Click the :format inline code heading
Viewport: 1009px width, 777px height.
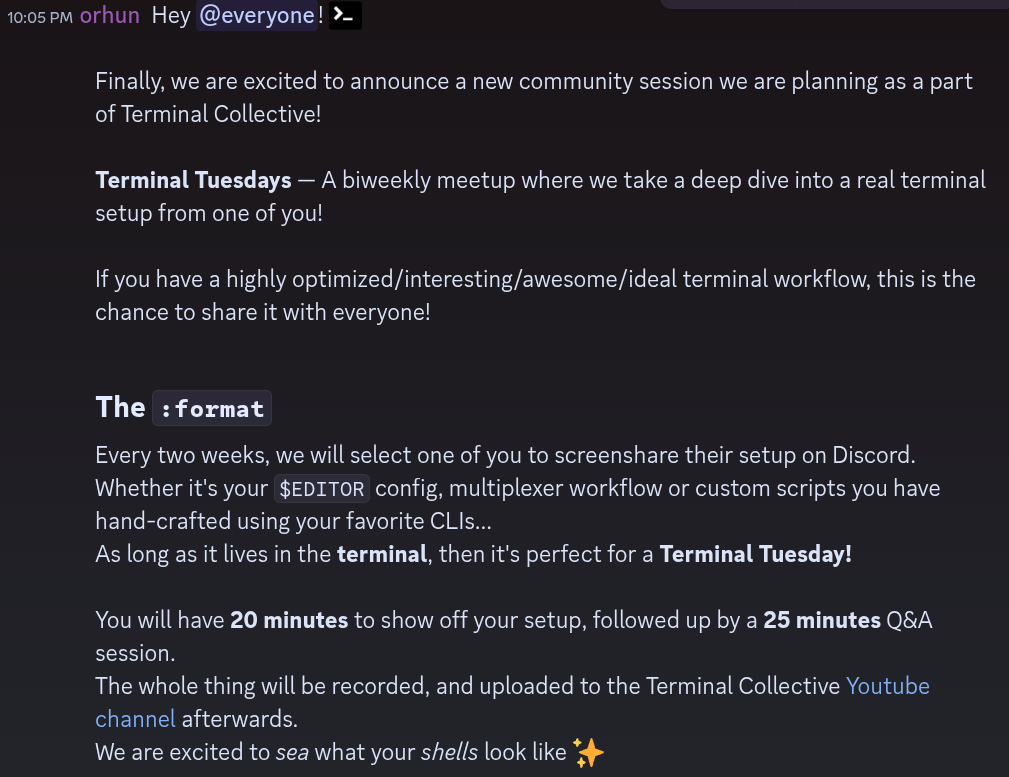(x=212, y=408)
